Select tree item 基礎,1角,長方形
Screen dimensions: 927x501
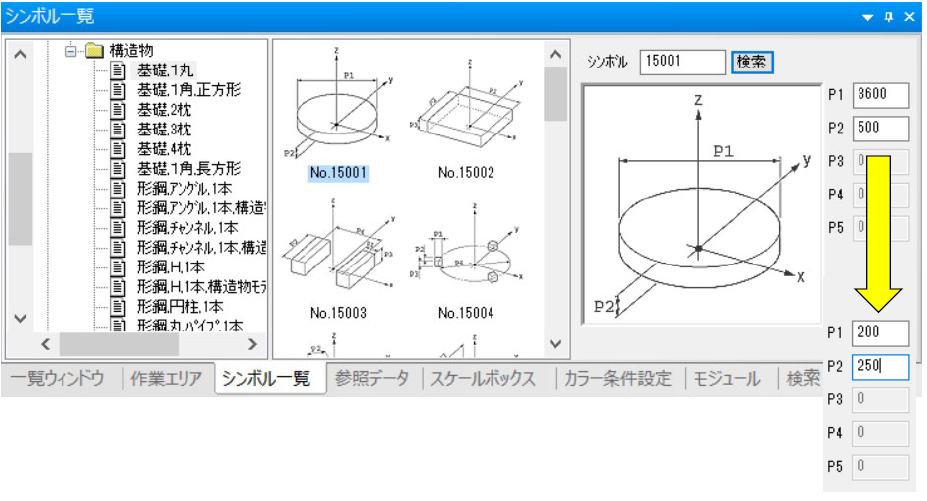[189, 169]
